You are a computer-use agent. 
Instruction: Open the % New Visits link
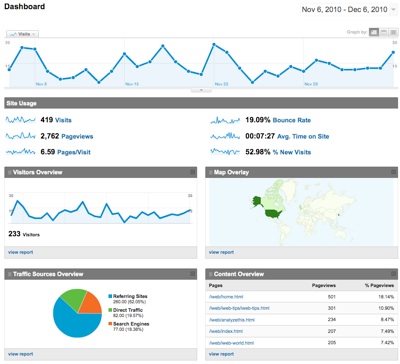pos(292,152)
